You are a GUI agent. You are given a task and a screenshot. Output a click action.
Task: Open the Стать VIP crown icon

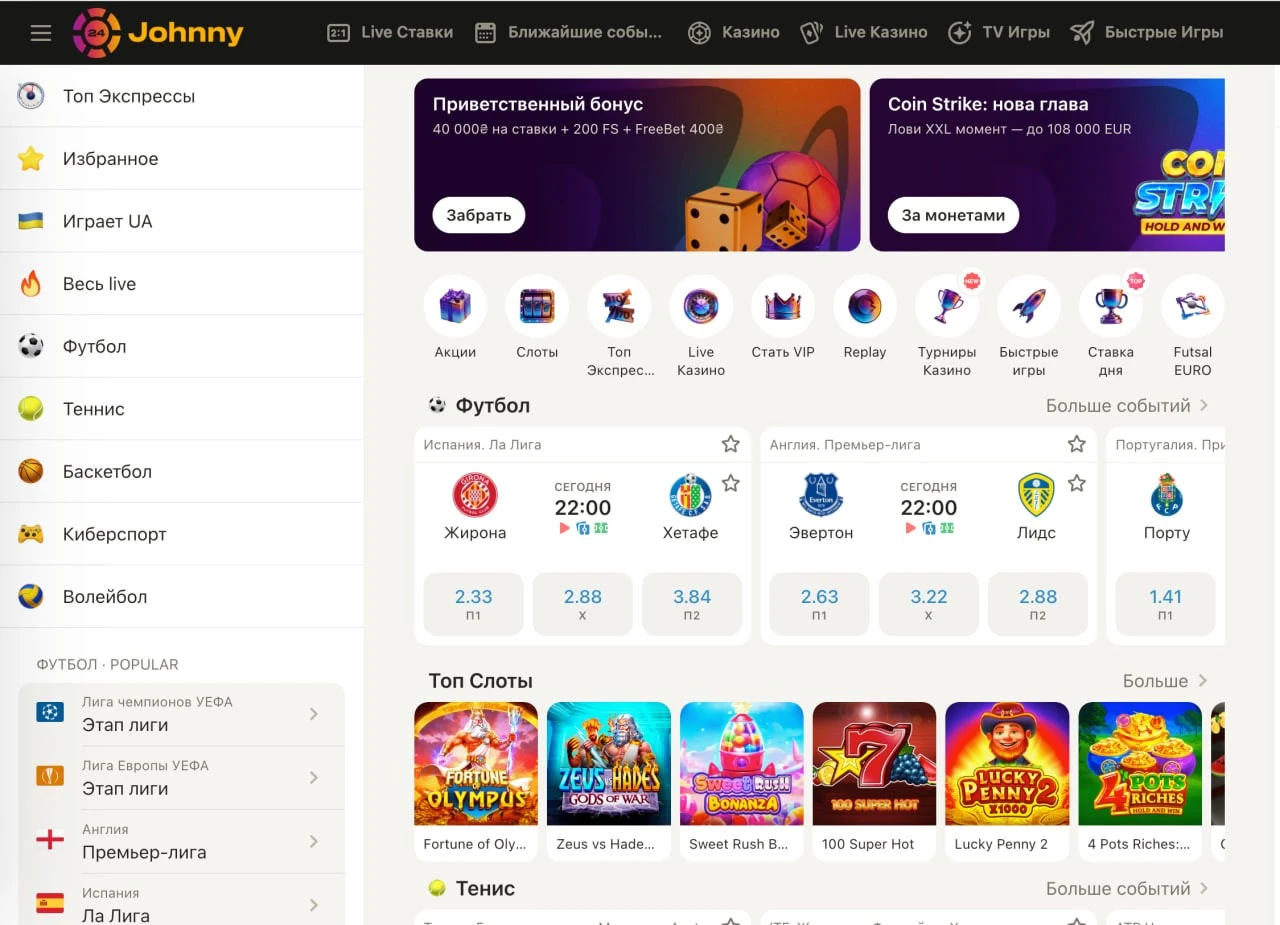(783, 306)
